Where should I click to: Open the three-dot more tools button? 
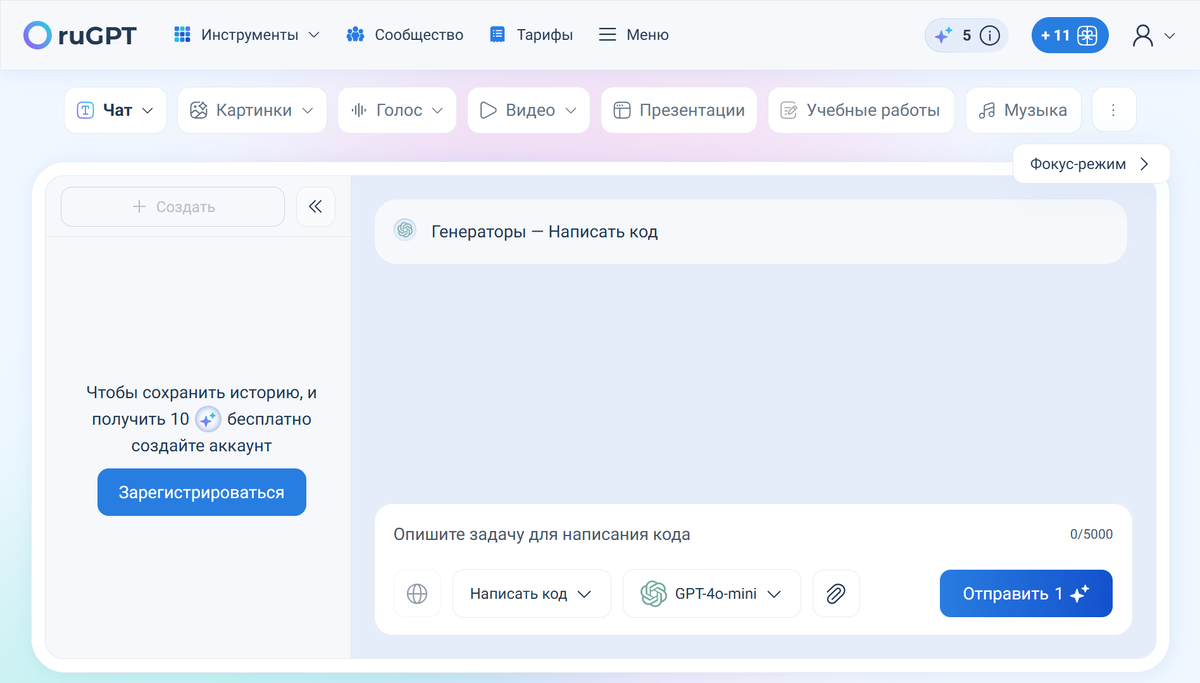pyautogui.click(x=1114, y=110)
